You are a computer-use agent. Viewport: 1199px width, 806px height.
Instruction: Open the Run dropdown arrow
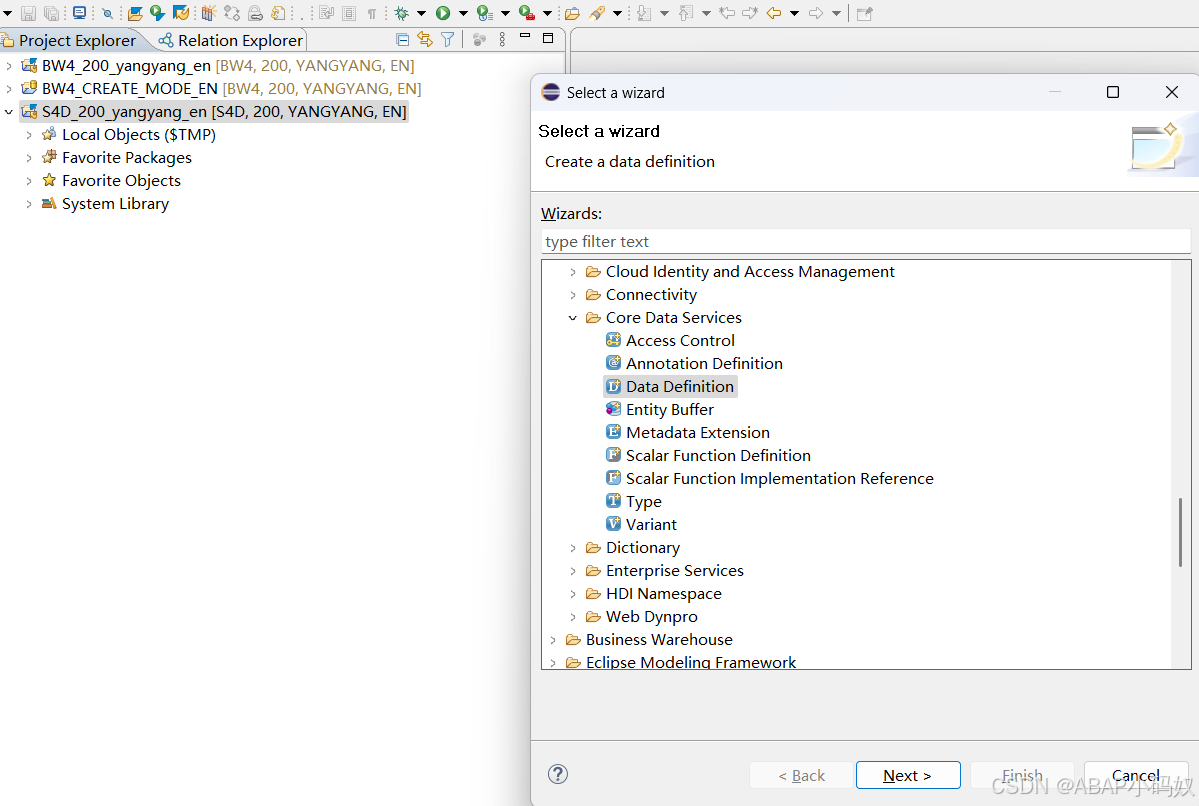pos(463,13)
